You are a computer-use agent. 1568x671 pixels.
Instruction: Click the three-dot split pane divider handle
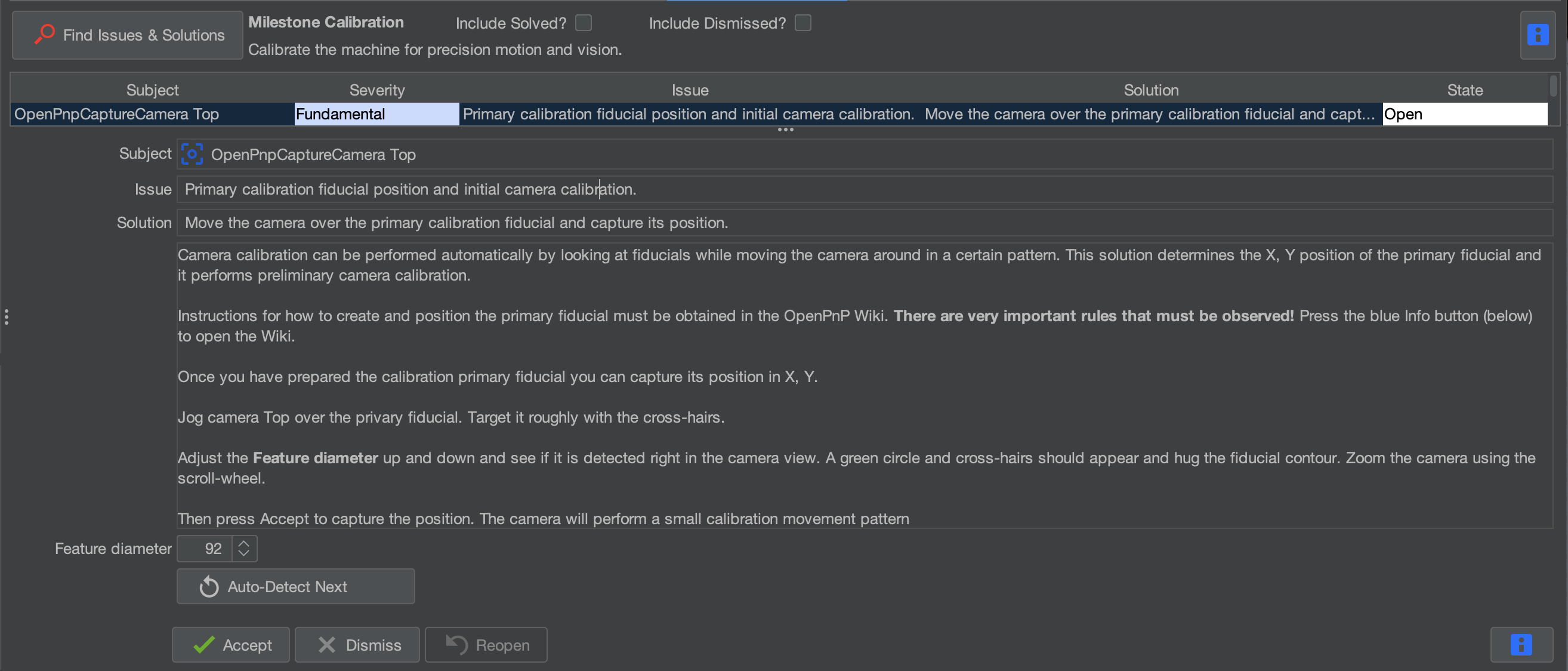click(x=785, y=130)
